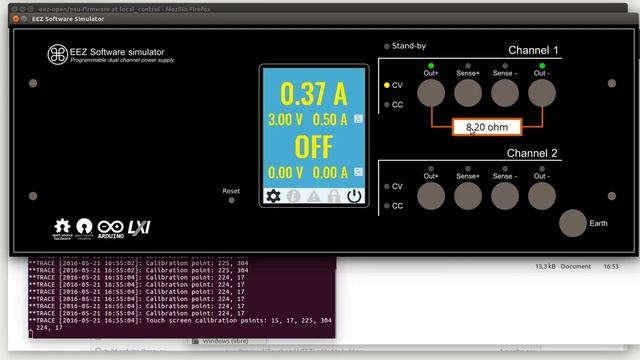Viewport: 640px width, 360px height.
Task: Click Channel 1 Sense - terminal
Action: [x=505, y=93]
